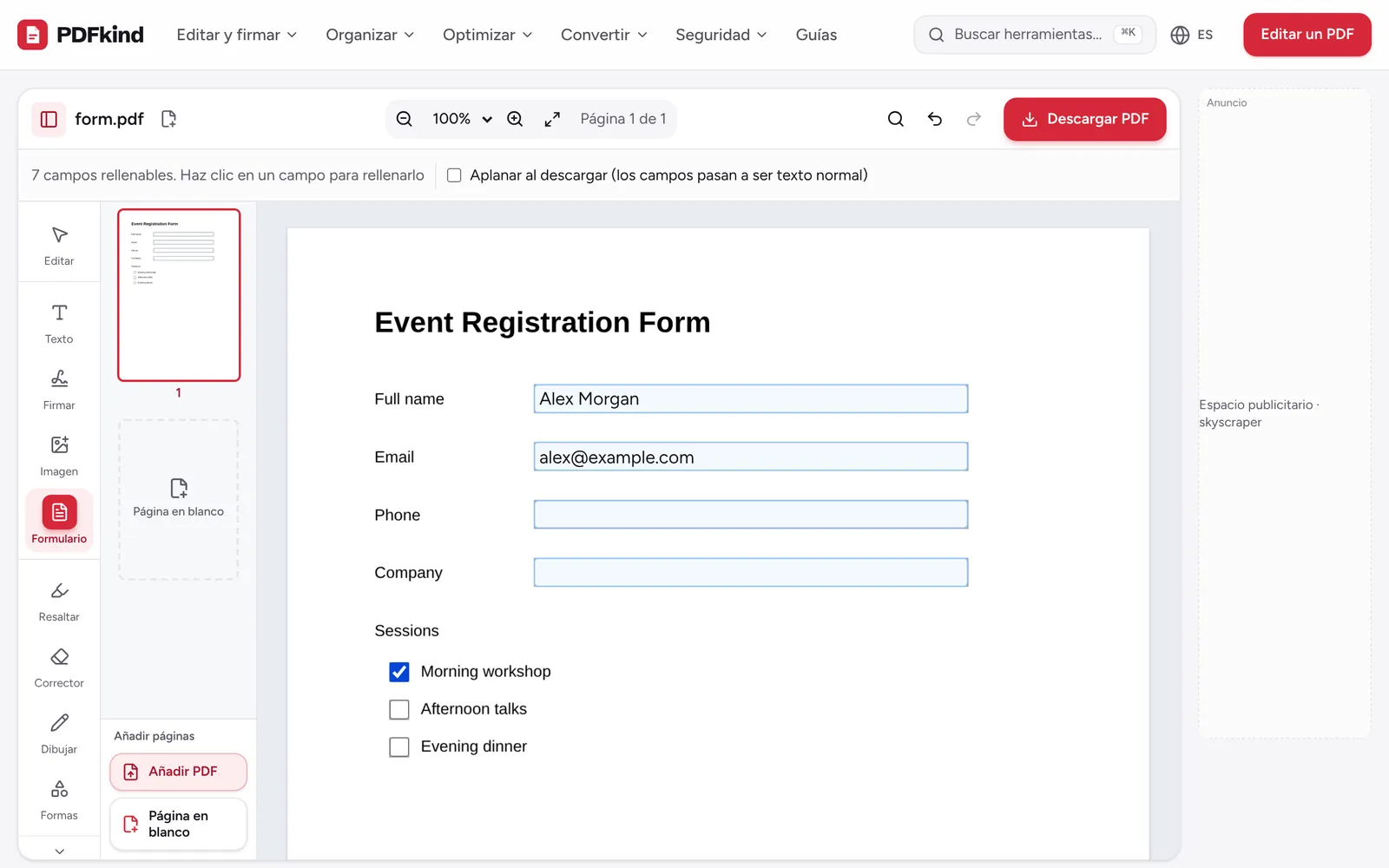
Task: Select the Editar cursor tool
Action: 59,246
